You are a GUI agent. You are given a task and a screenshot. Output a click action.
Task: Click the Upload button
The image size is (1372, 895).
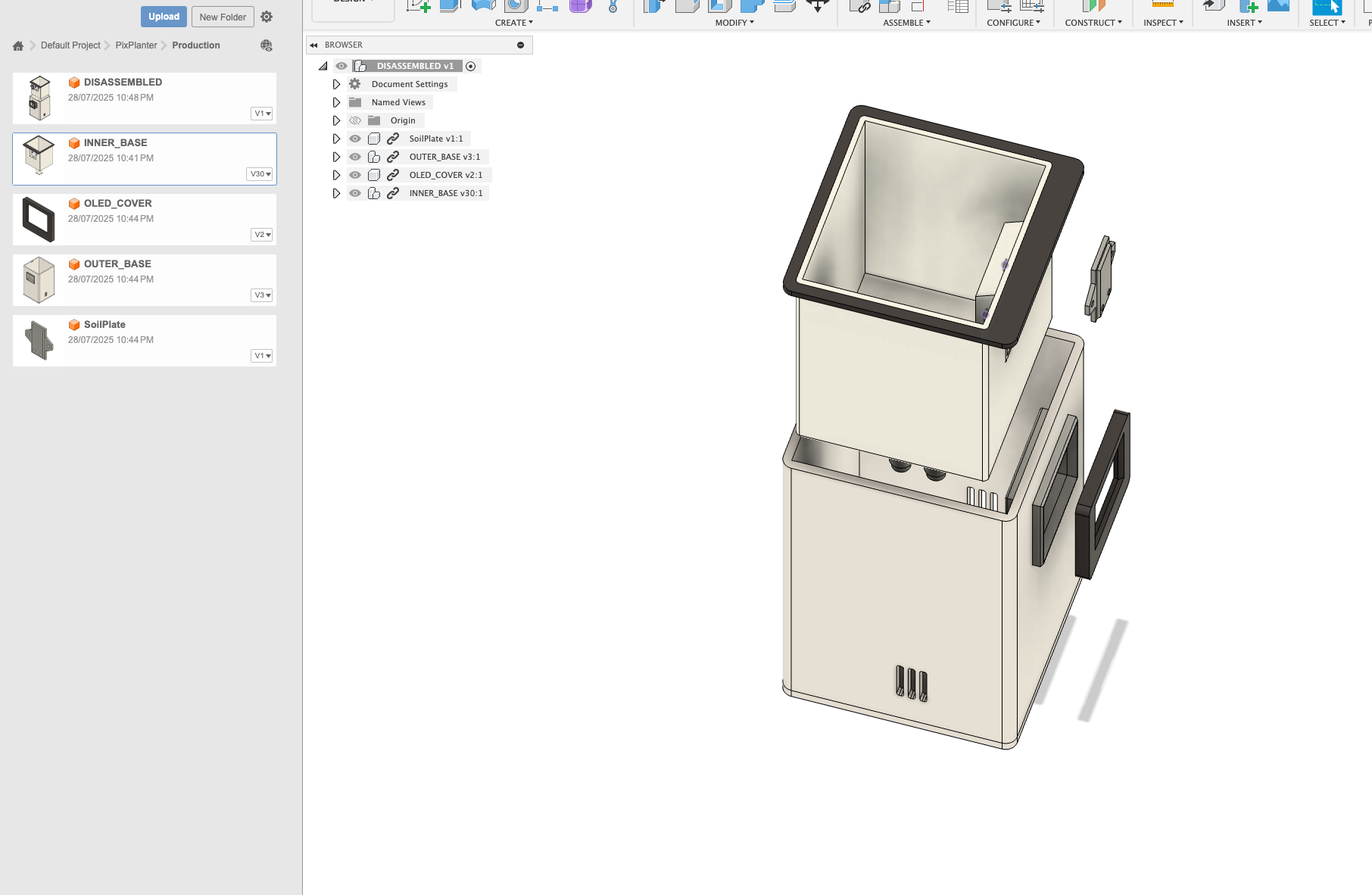[164, 17]
